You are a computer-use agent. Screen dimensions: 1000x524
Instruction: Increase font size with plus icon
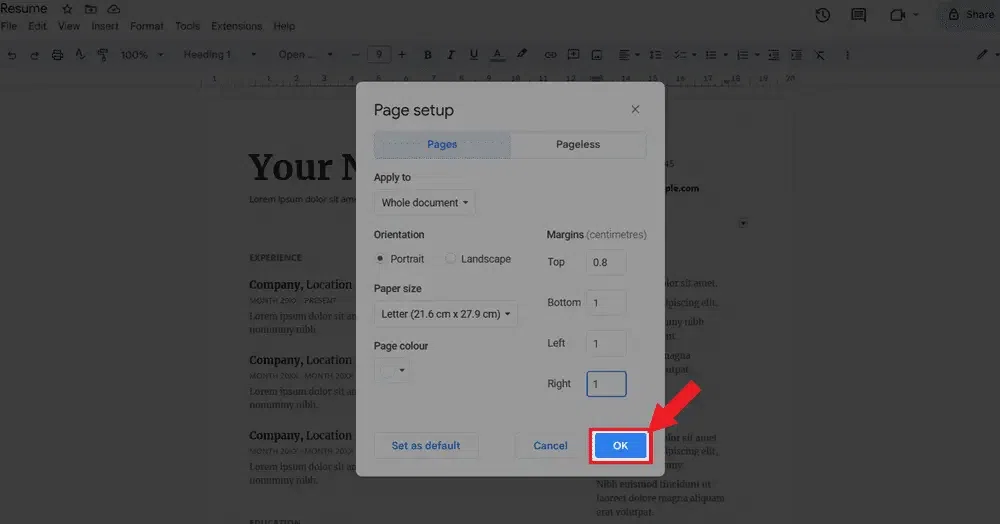402,55
